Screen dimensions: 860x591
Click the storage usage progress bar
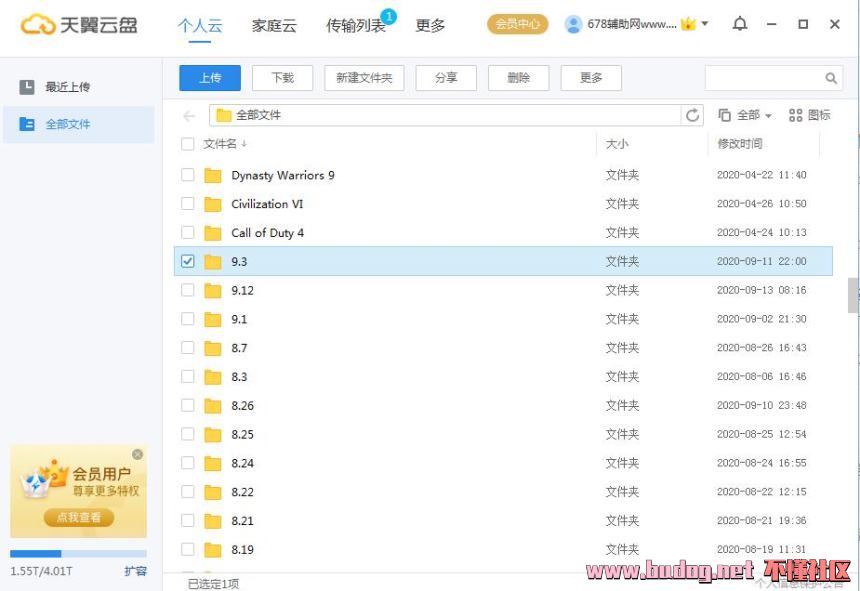coord(78,553)
